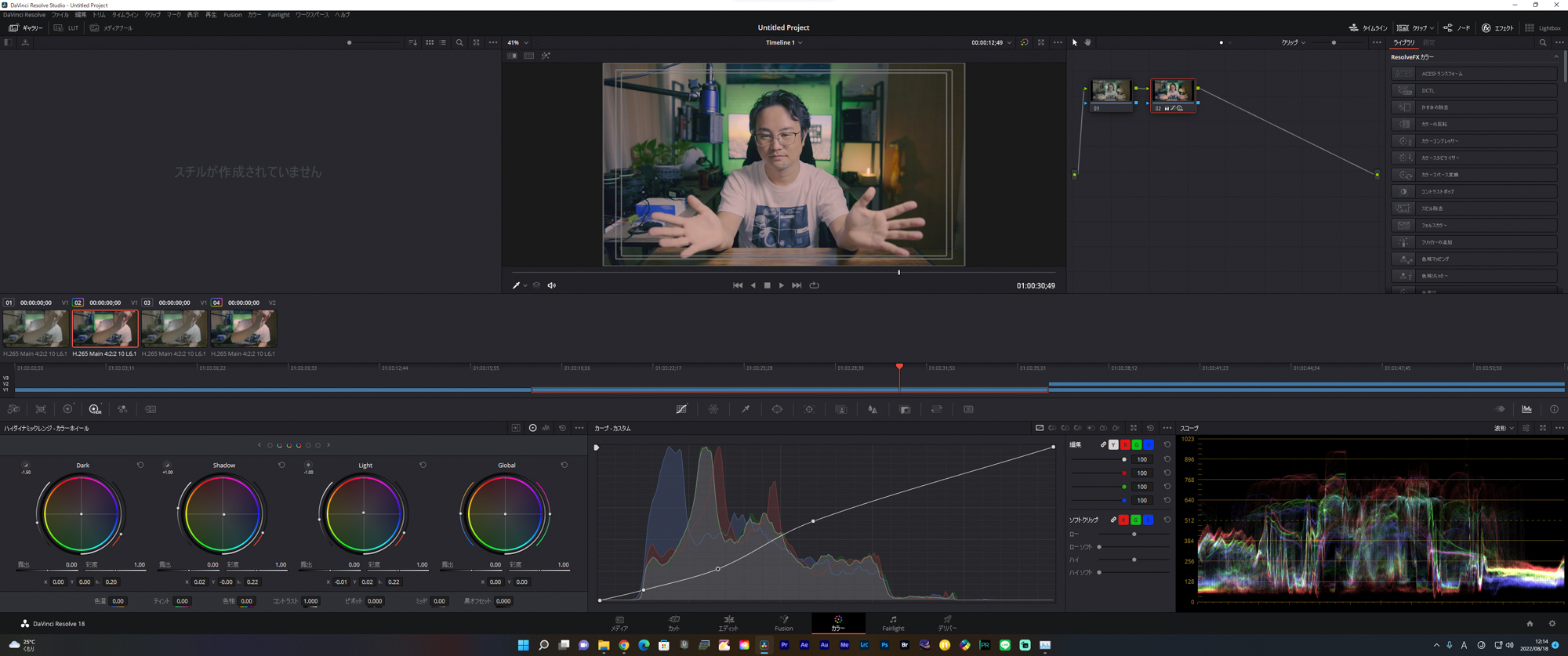
Task: Select clip 03 thumbnail in clip strip
Action: click(174, 328)
